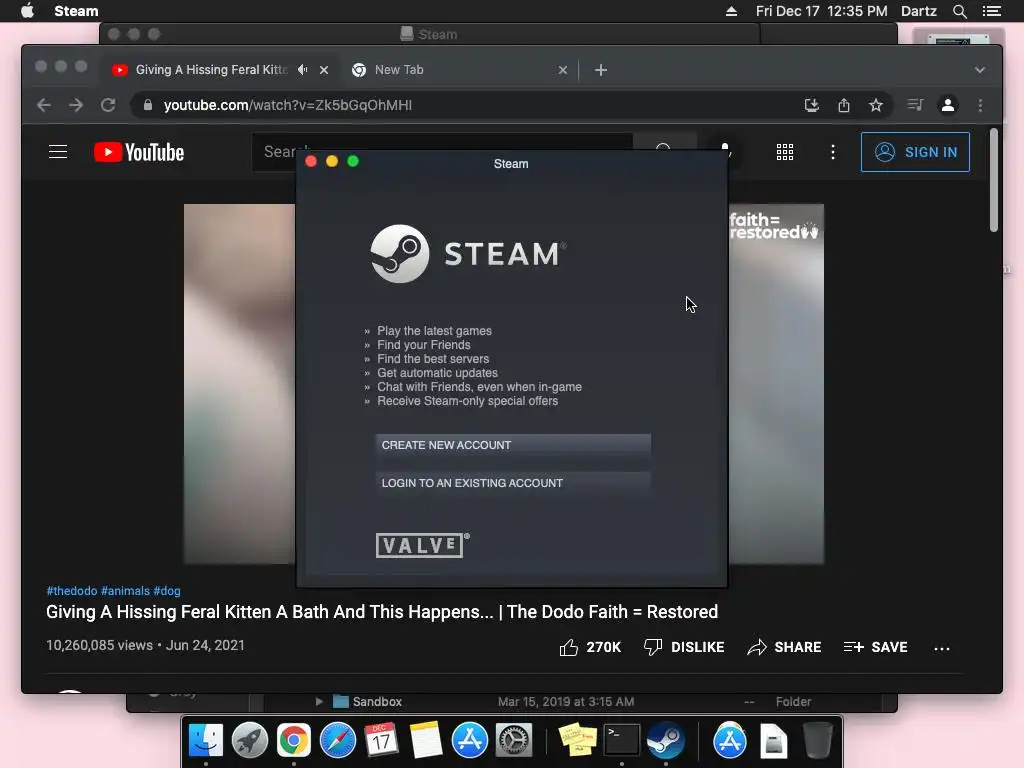Image resolution: width=1024 pixels, height=768 pixels.
Task: Reload the YouTube page
Action: [x=108, y=105]
